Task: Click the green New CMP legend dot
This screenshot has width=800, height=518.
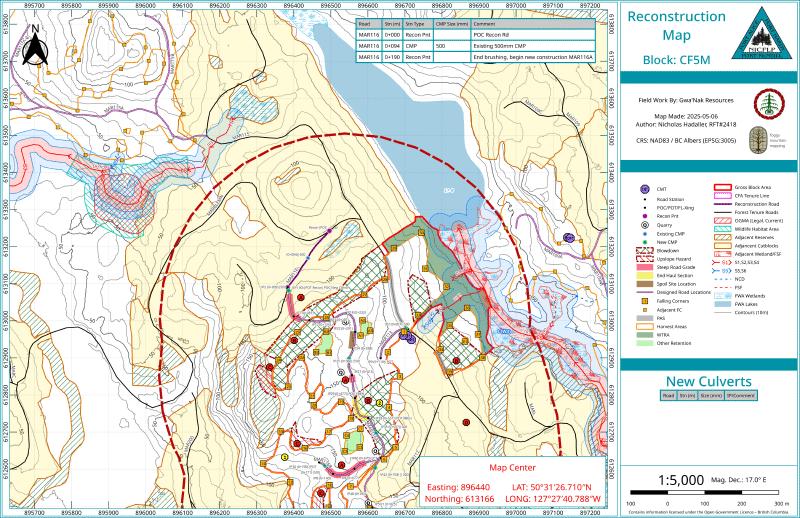Action: 645,242
